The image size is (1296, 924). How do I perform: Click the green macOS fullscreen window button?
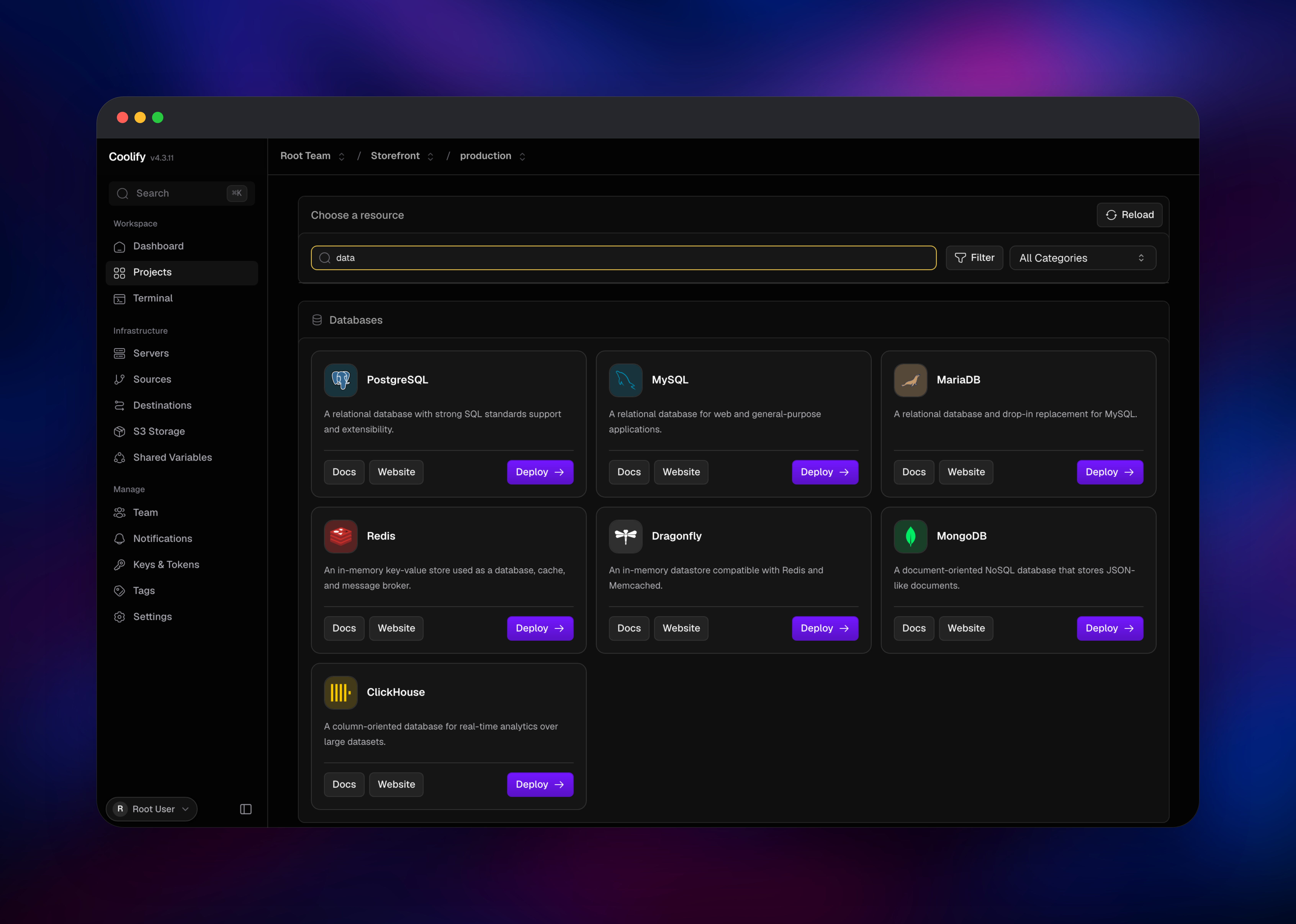coord(158,117)
